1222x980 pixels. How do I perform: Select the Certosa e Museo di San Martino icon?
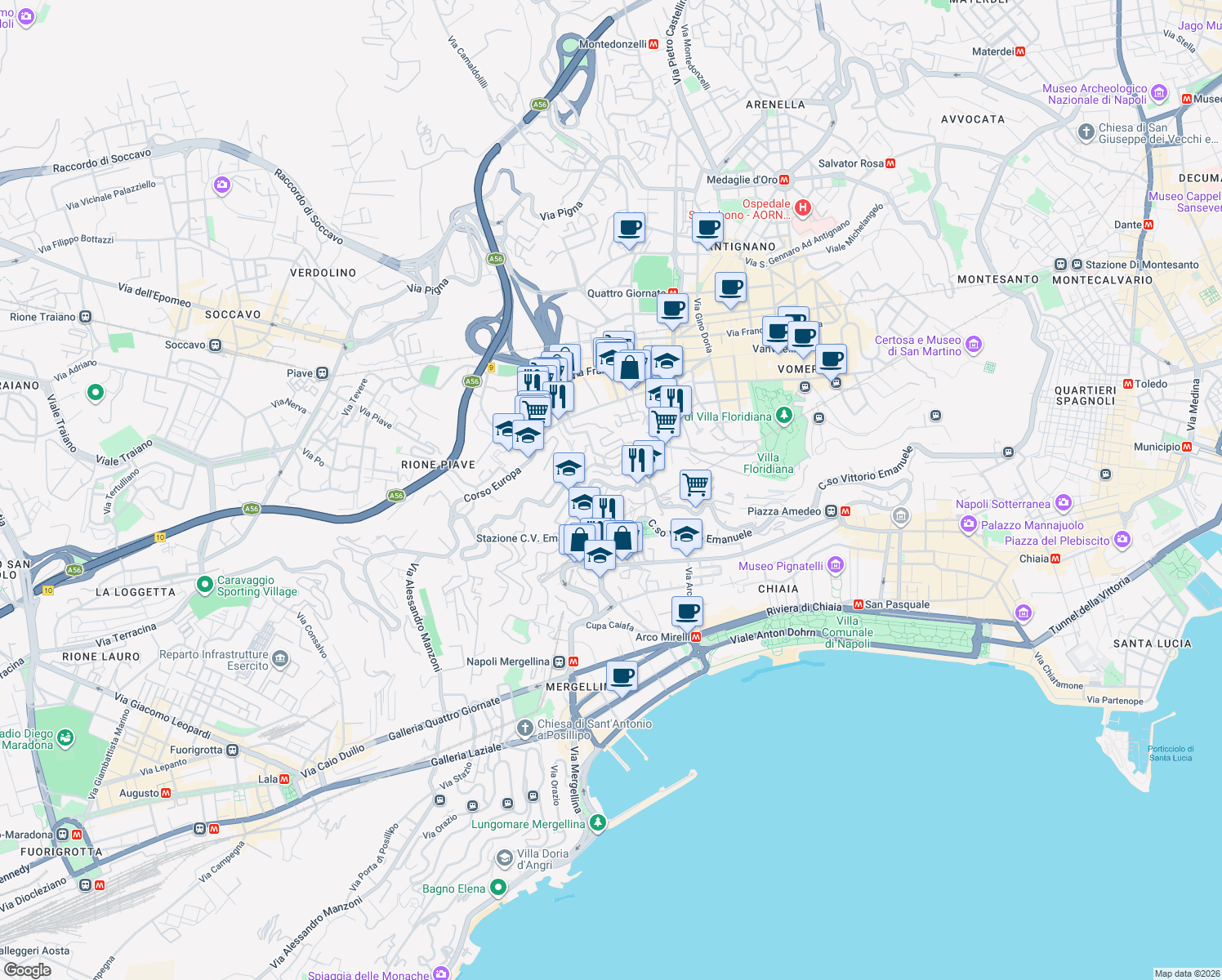(x=973, y=345)
